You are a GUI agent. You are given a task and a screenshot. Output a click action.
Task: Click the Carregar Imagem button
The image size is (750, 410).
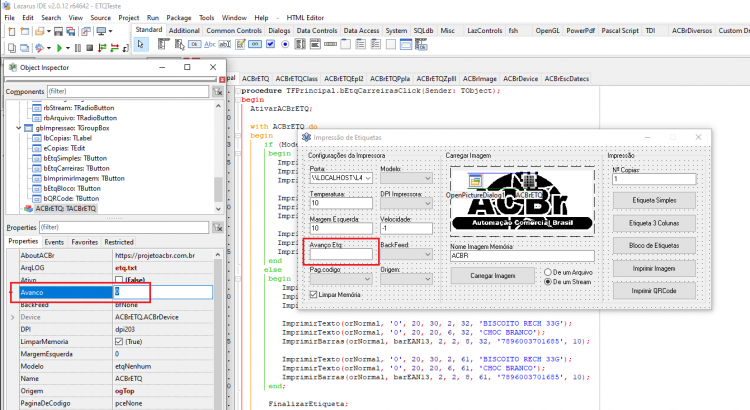click(x=492, y=276)
